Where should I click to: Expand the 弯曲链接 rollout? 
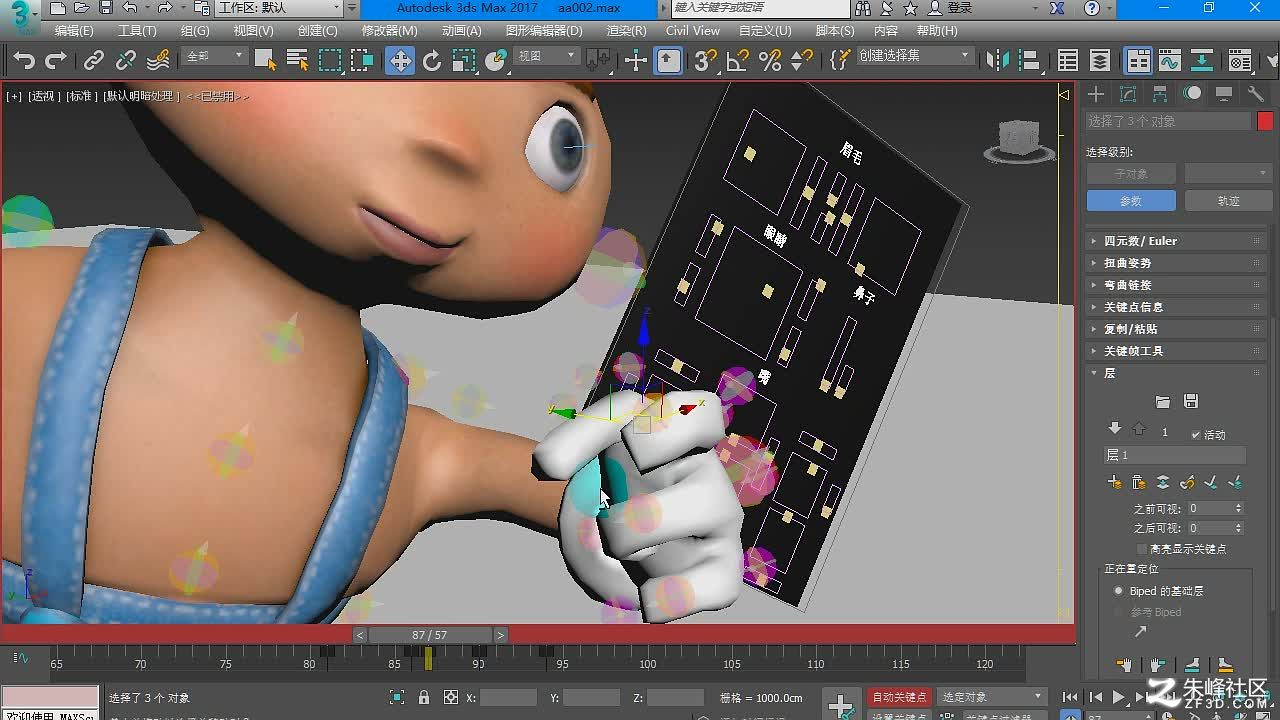point(1175,285)
